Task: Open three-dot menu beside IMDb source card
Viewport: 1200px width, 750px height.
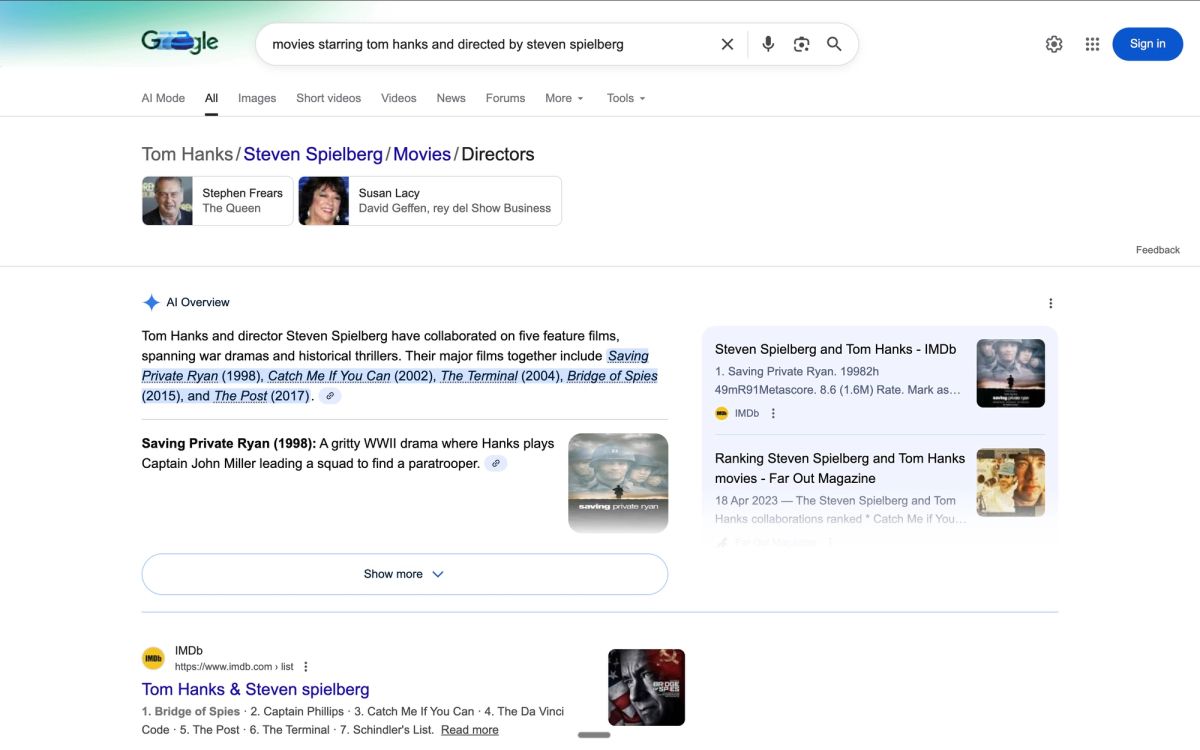Action: [x=773, y=413]
